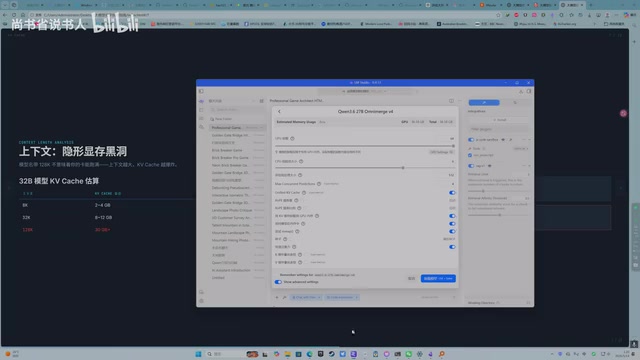This screenshot has height=360, width=640.
Task: Click the plus attach icon below chat input
Action: pos(277,297)
